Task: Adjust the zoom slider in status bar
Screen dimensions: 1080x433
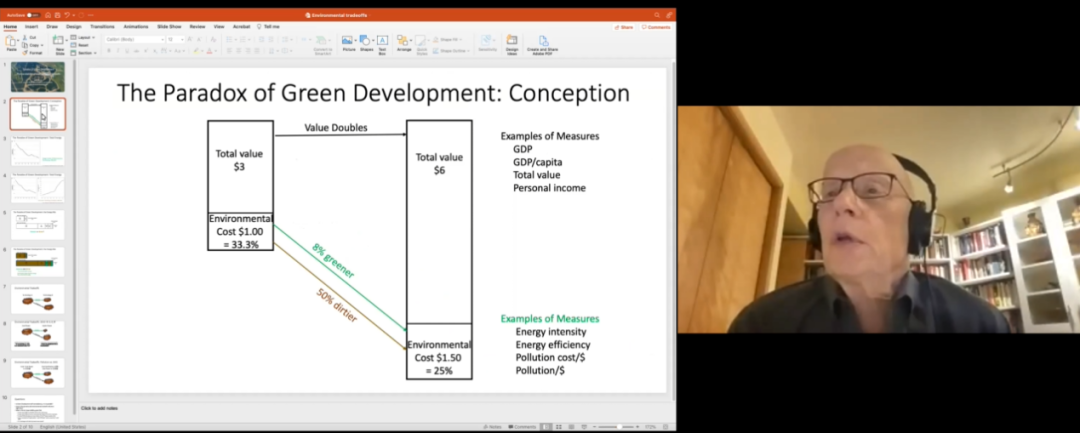Action: point(622,427)
